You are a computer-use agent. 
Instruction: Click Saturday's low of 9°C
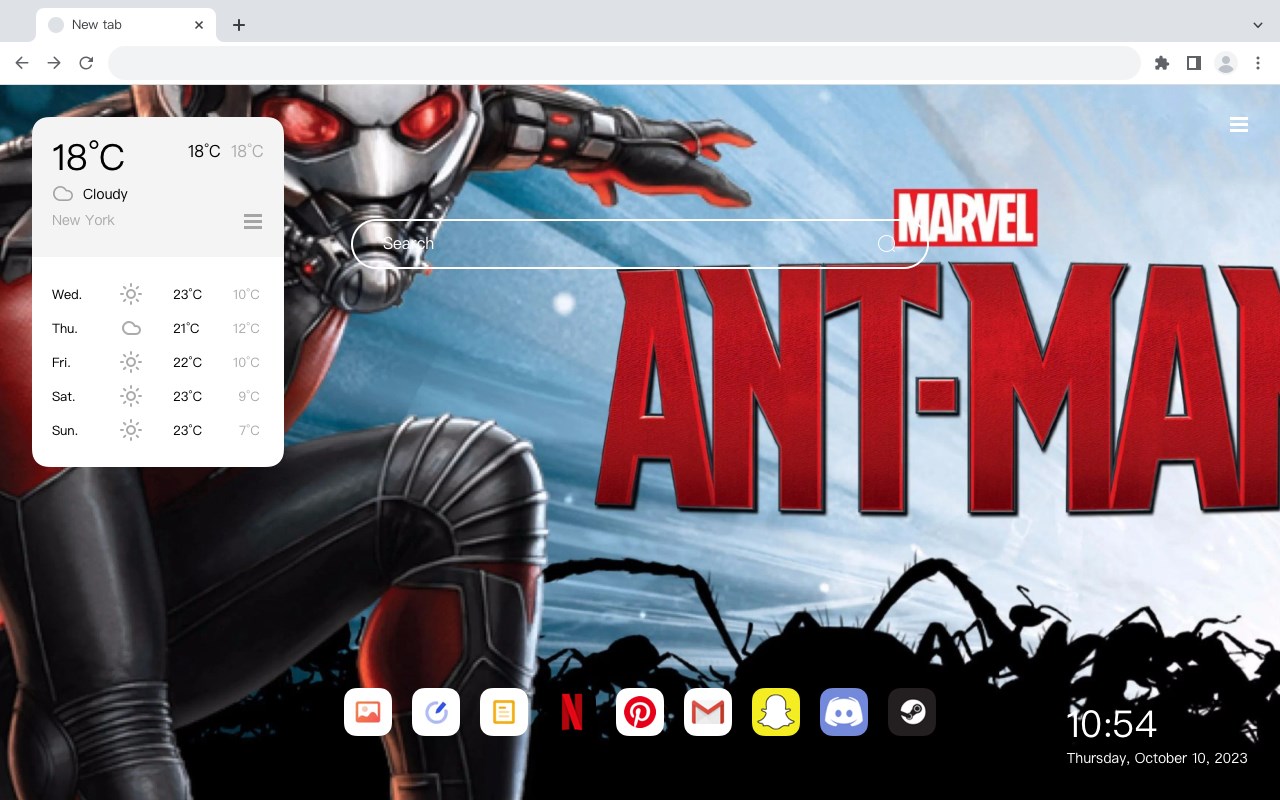(249, 396)
